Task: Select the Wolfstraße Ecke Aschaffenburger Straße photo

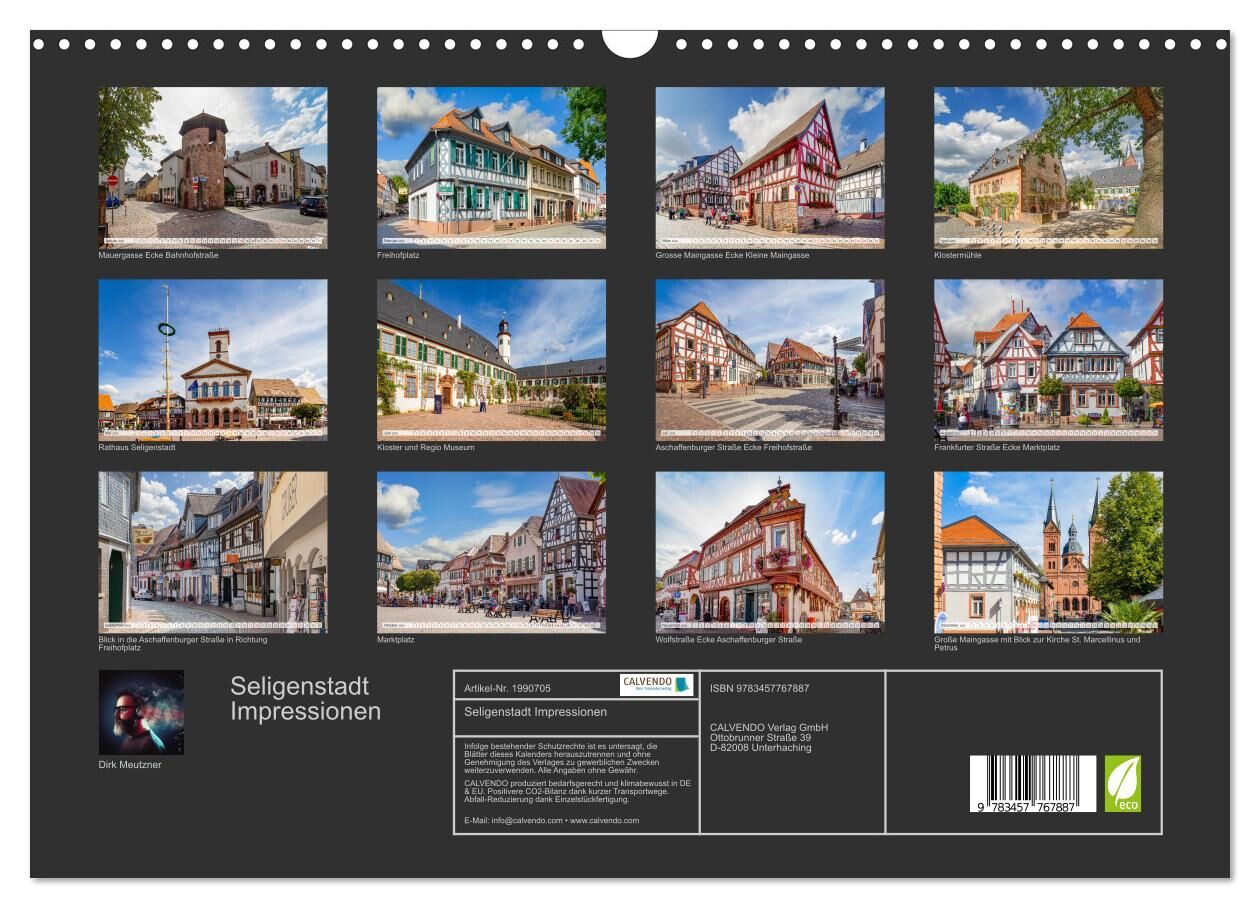Action: [x=769, y=552]
